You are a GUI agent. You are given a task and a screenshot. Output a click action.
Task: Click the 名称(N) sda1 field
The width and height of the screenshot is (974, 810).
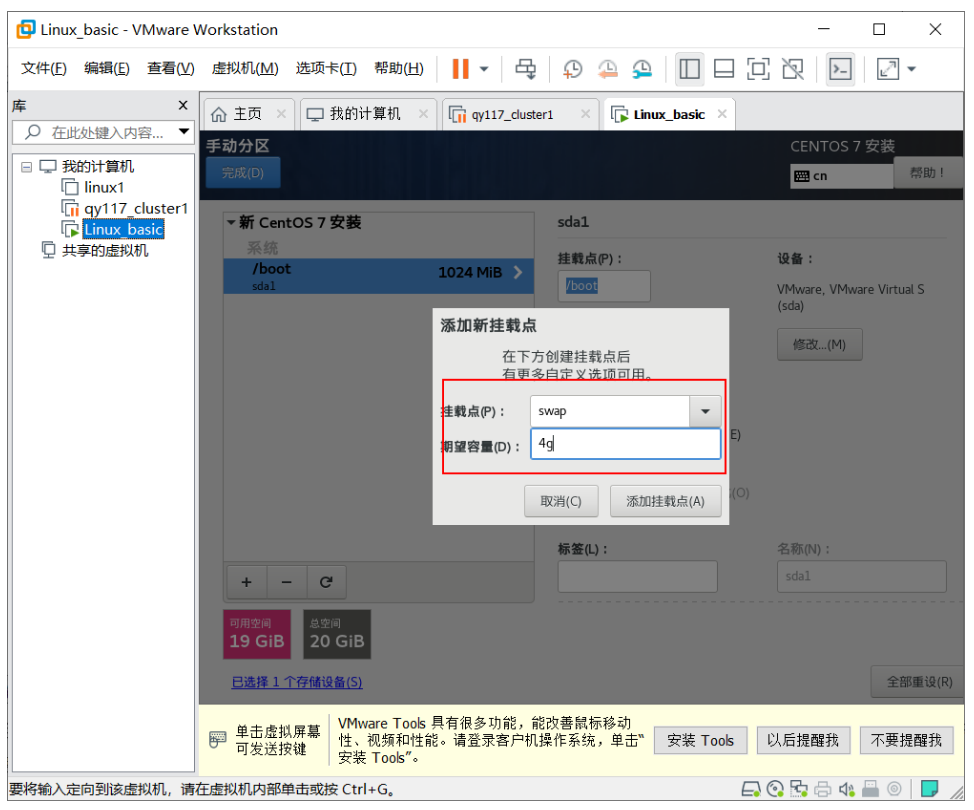862,576
